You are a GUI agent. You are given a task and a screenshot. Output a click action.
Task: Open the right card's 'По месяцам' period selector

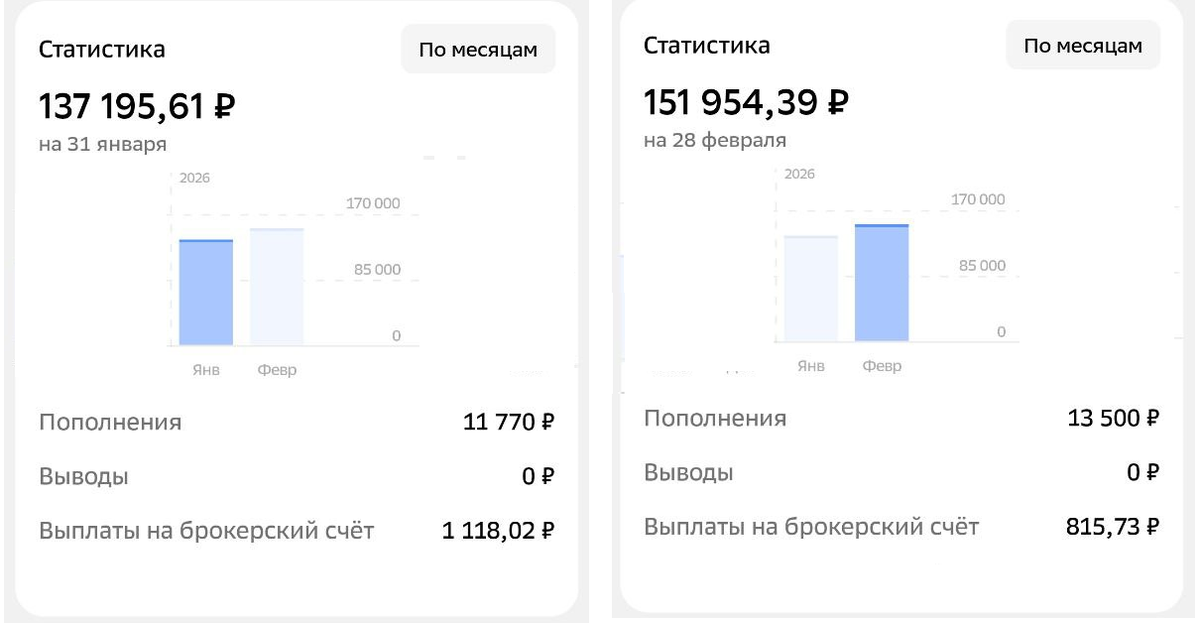[1082, 45]
